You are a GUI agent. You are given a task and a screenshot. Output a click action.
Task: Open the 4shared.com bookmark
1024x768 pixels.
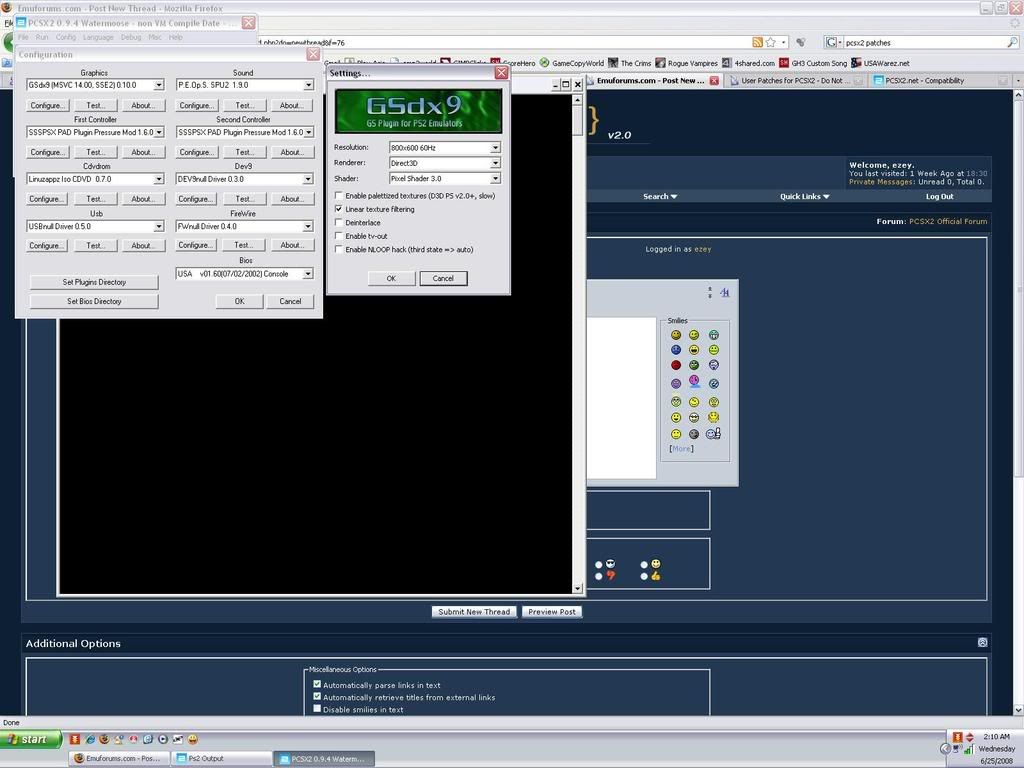click(748, 63)
